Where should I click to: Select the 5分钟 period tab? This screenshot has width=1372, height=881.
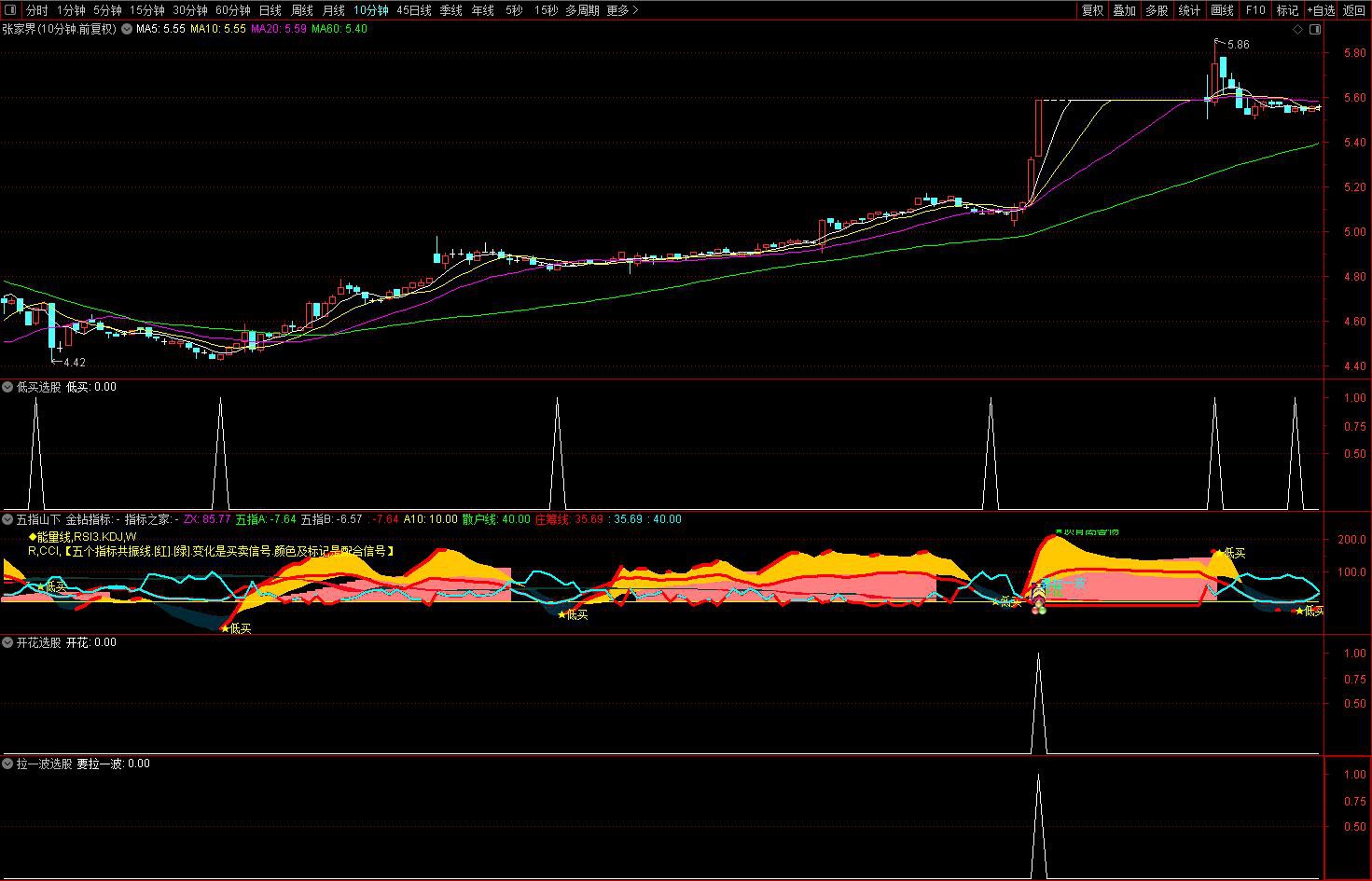point(107,10)
